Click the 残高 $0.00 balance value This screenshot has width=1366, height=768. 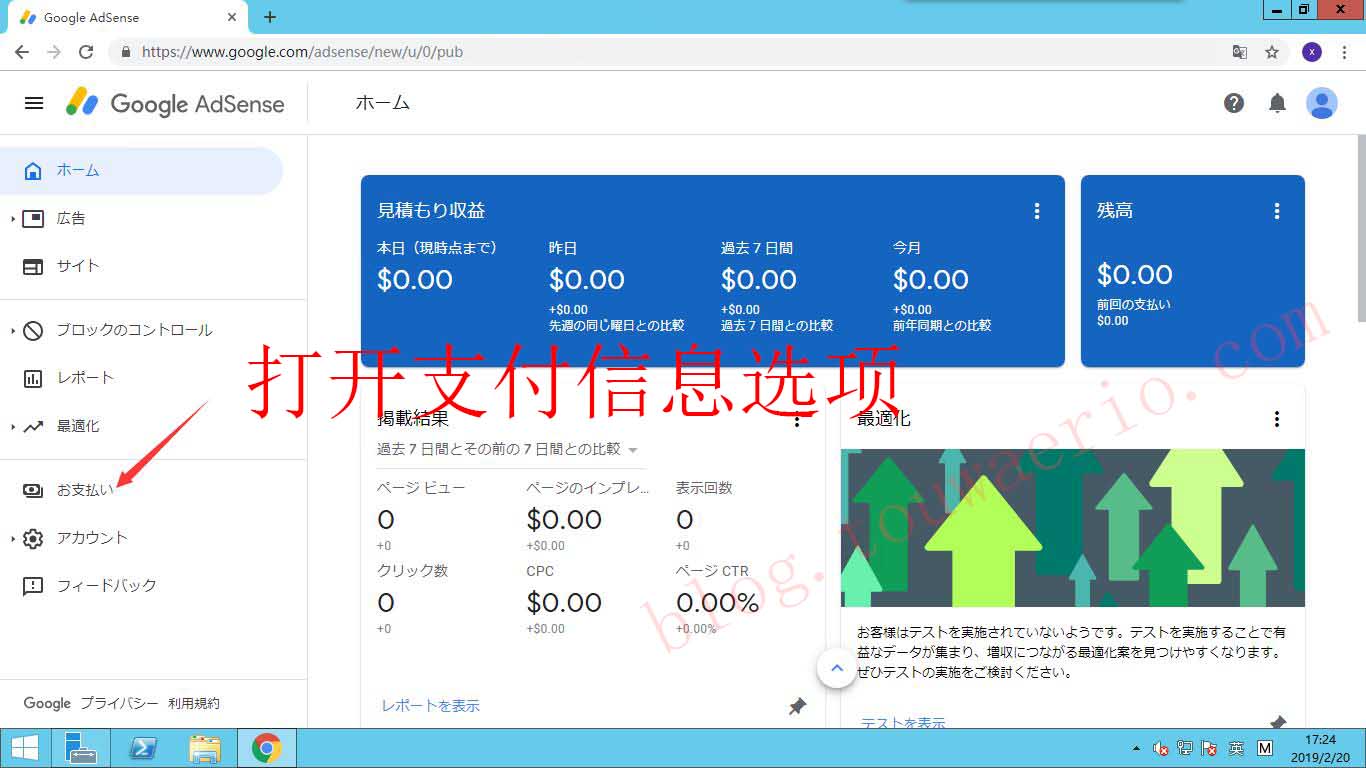[x=1135, y=274]
